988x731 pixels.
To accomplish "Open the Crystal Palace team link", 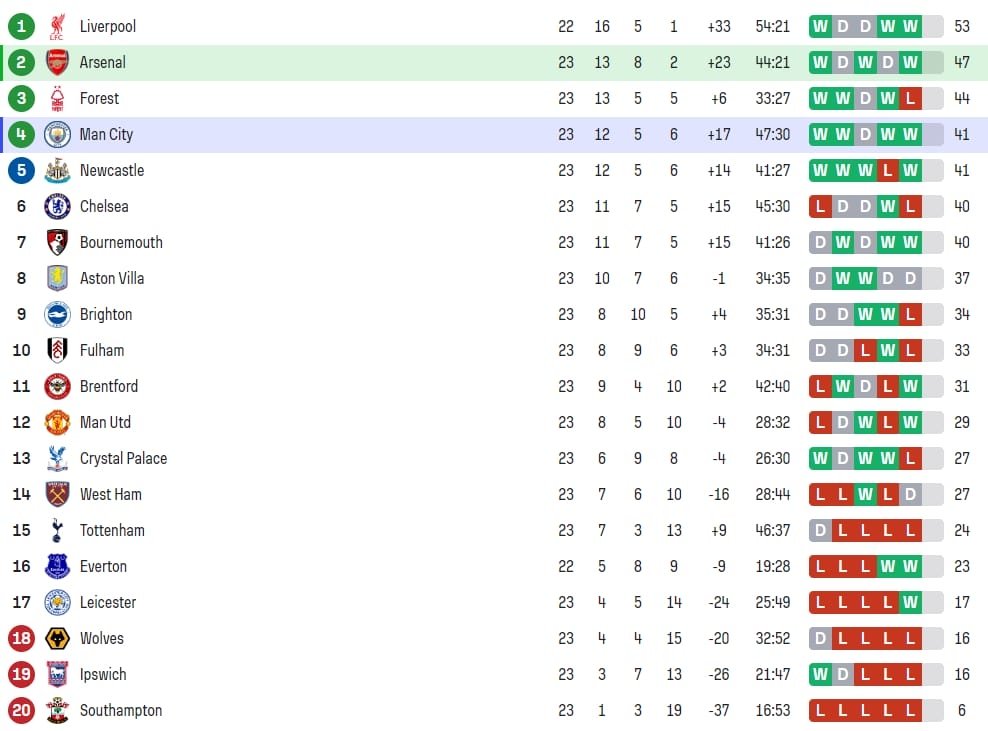I will coord(123,458).
